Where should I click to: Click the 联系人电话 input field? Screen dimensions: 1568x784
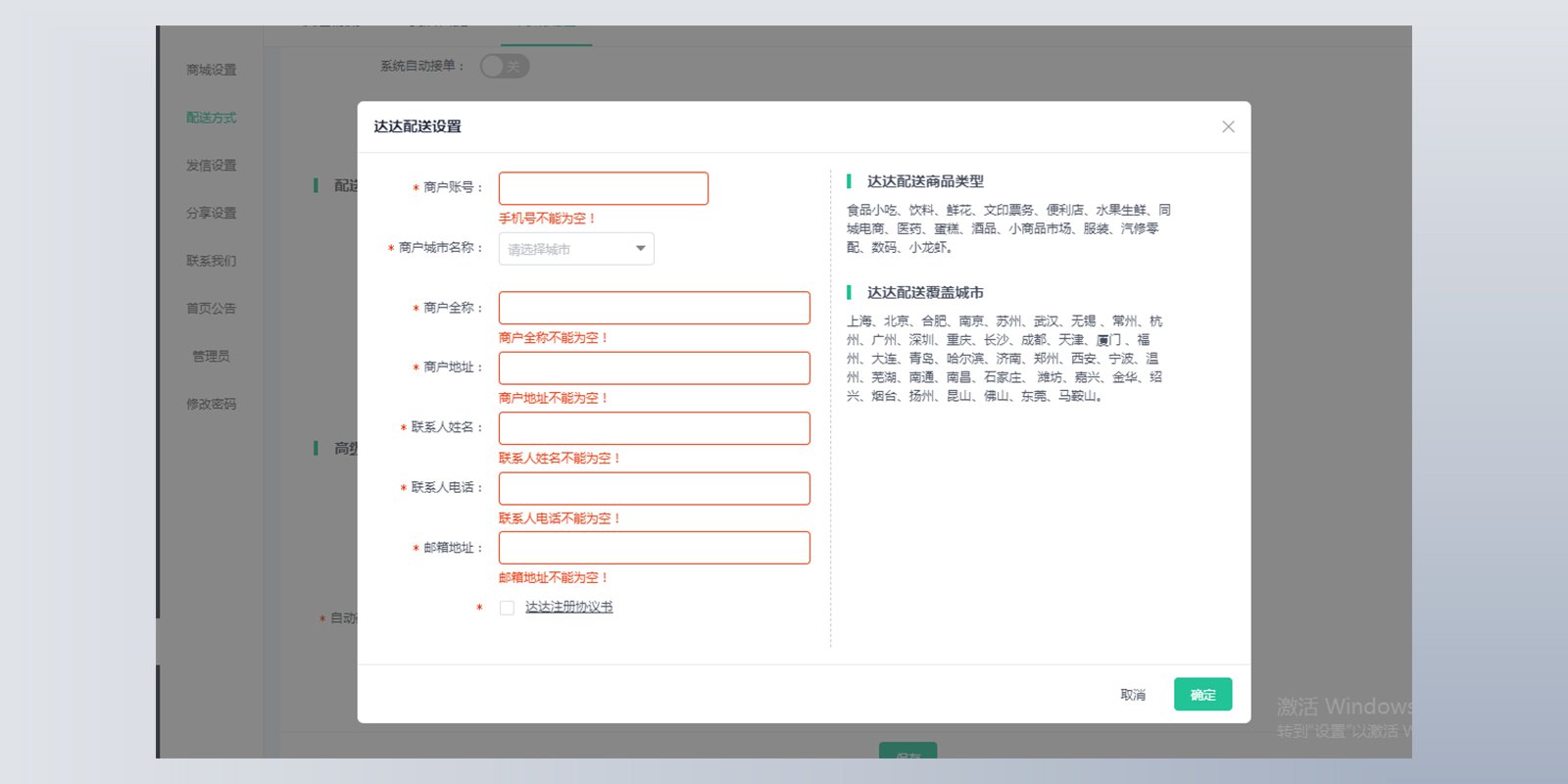point(655,488)
